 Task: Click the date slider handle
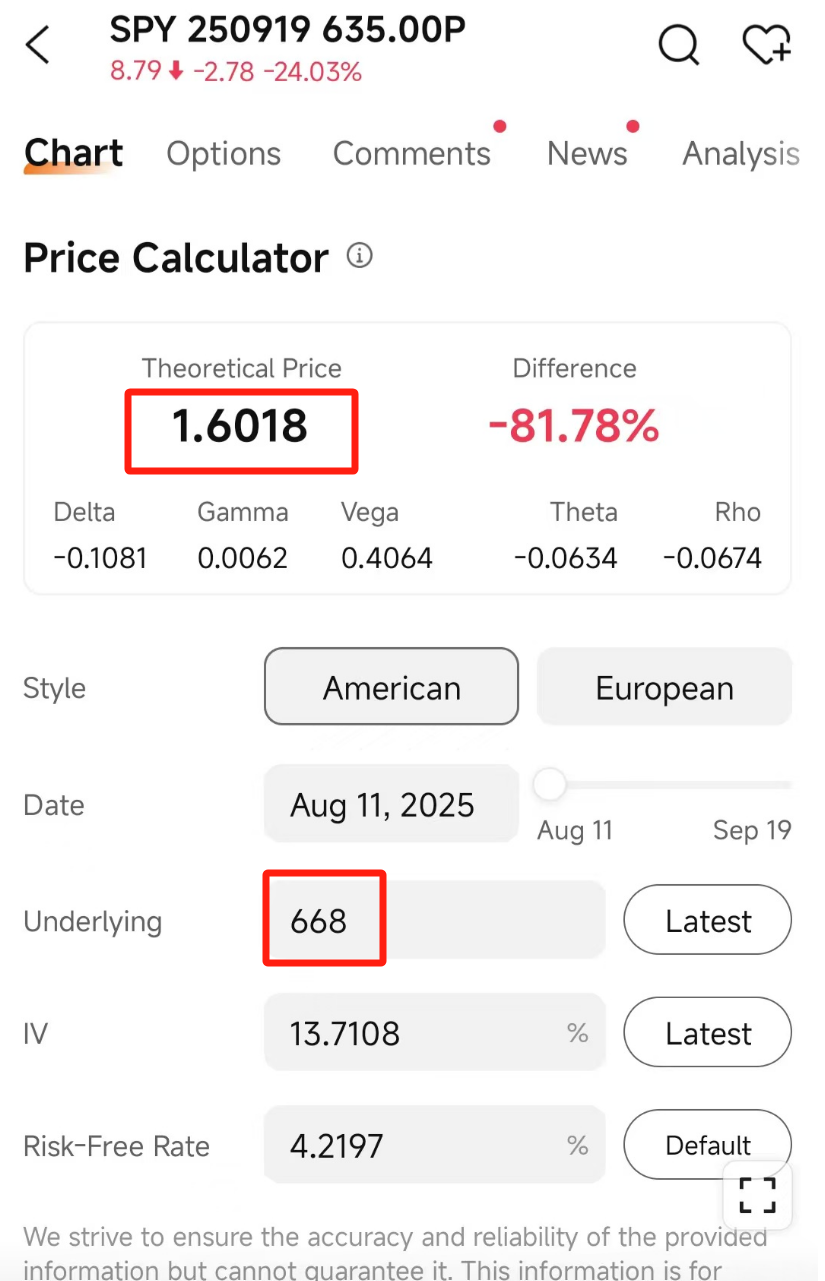[x=549, y=785]
